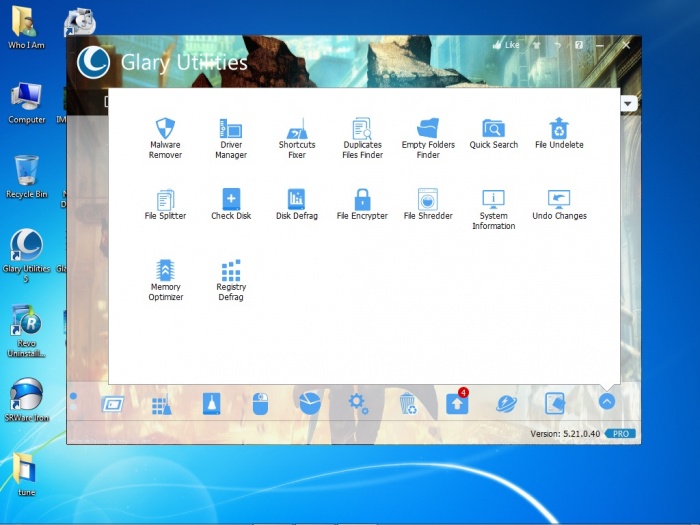Open the help question mark menu

[x=579, y=45]
